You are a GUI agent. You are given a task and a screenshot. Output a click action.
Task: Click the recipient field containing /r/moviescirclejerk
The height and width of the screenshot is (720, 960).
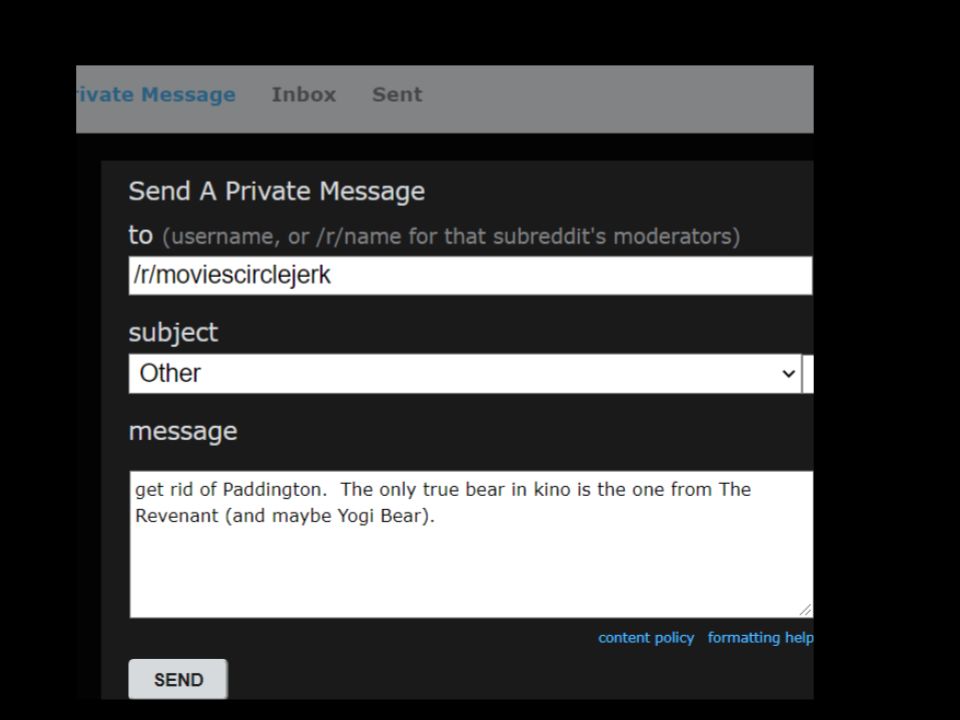[x=470, y=275]
